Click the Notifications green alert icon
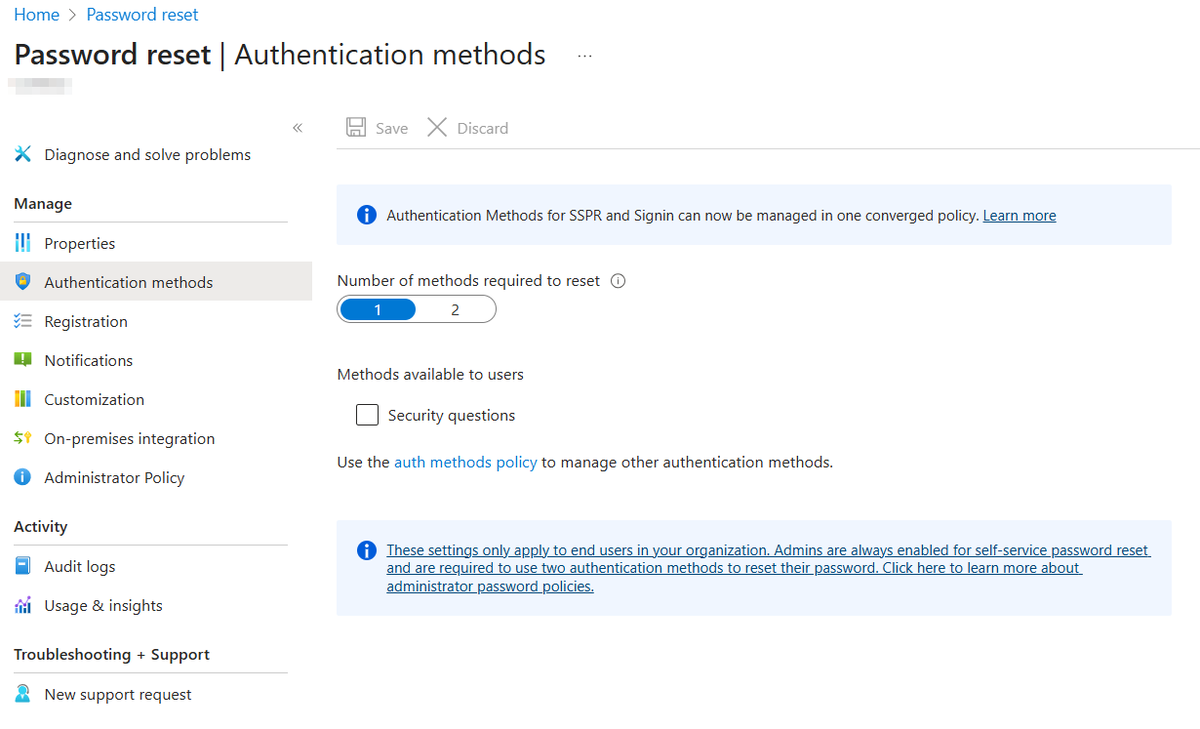The image size is (1200, 729). click(23, 360)
